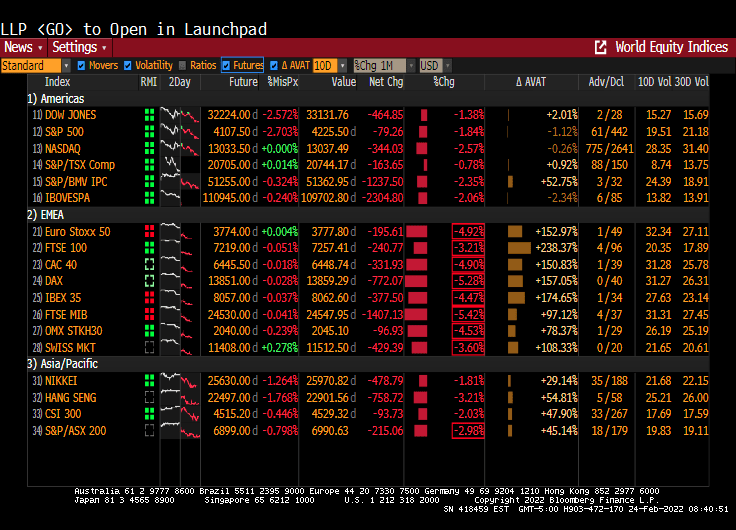736x530 pixels.
Task: Expand the 10D AVAT period dropdown
Action: pos(325,66)
